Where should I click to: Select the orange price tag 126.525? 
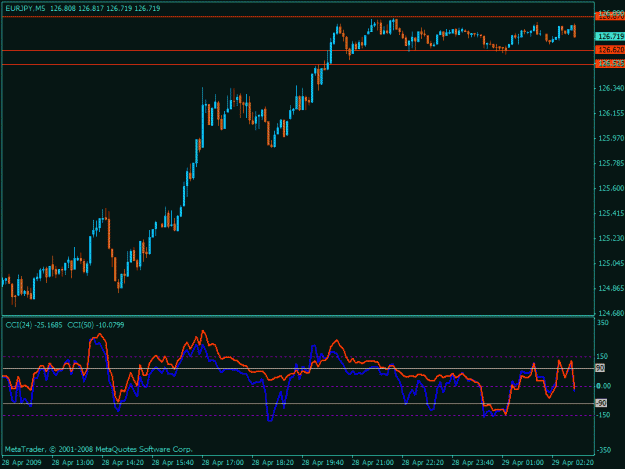point(610,63)
